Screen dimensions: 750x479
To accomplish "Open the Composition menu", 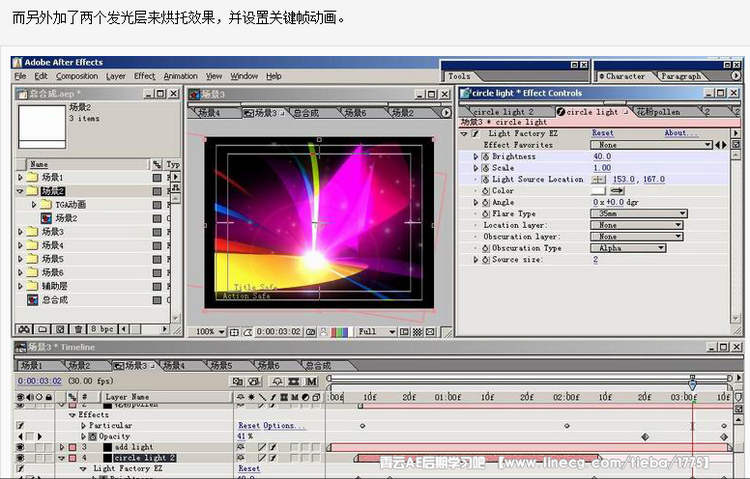I will (x=77, y=76).
